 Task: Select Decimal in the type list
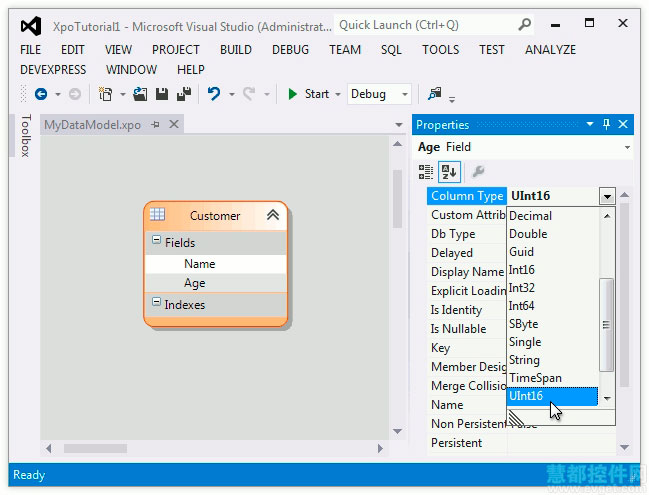tap(553, 216)
